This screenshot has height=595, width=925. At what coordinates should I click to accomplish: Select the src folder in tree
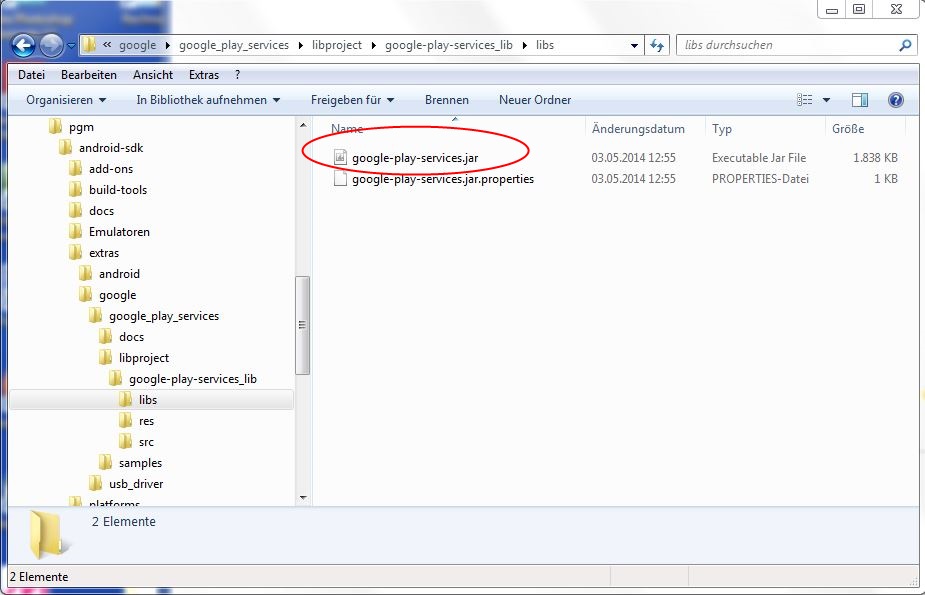146,442
